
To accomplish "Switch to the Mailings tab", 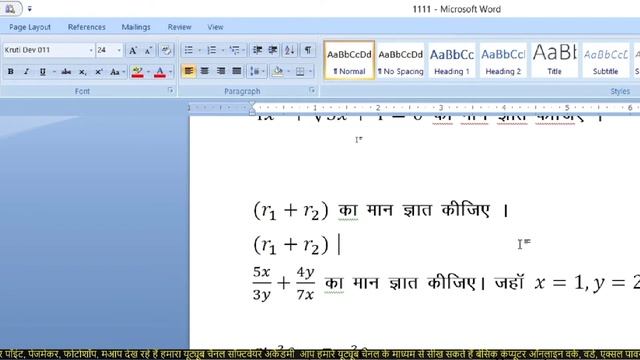I will [136, 27].
